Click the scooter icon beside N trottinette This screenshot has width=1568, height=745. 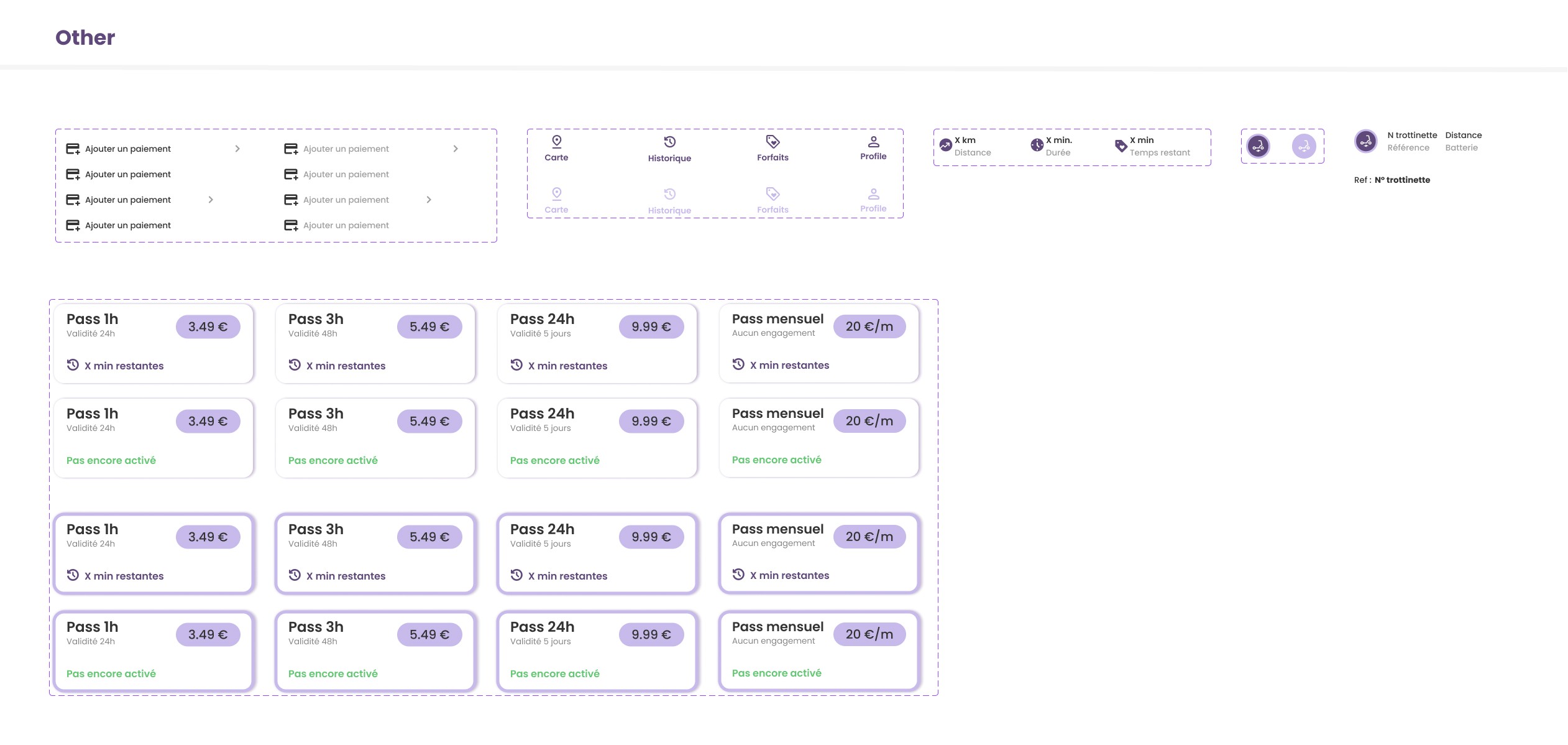point(1365,142)
